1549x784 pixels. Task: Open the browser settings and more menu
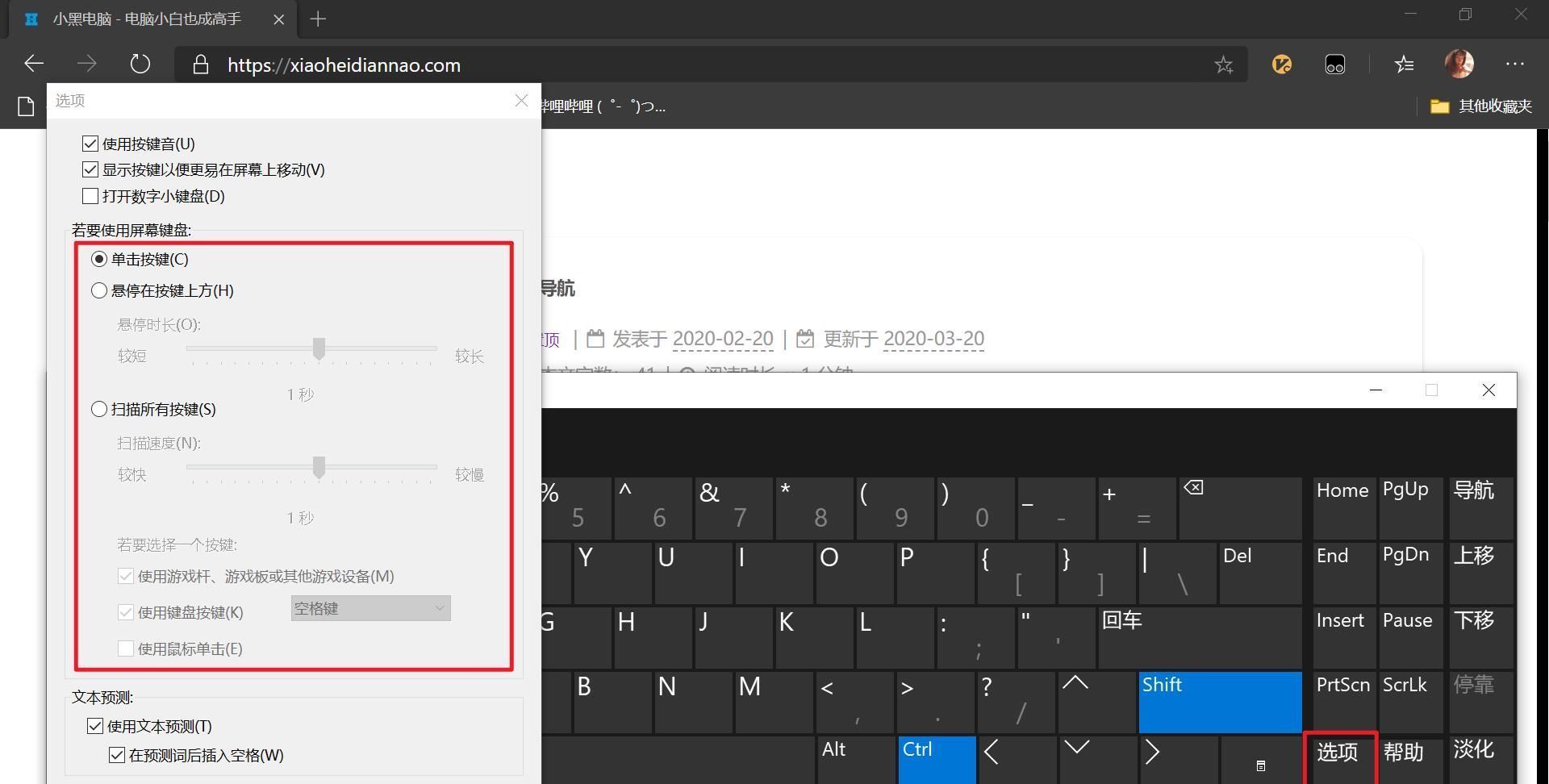click(1514, 64)
